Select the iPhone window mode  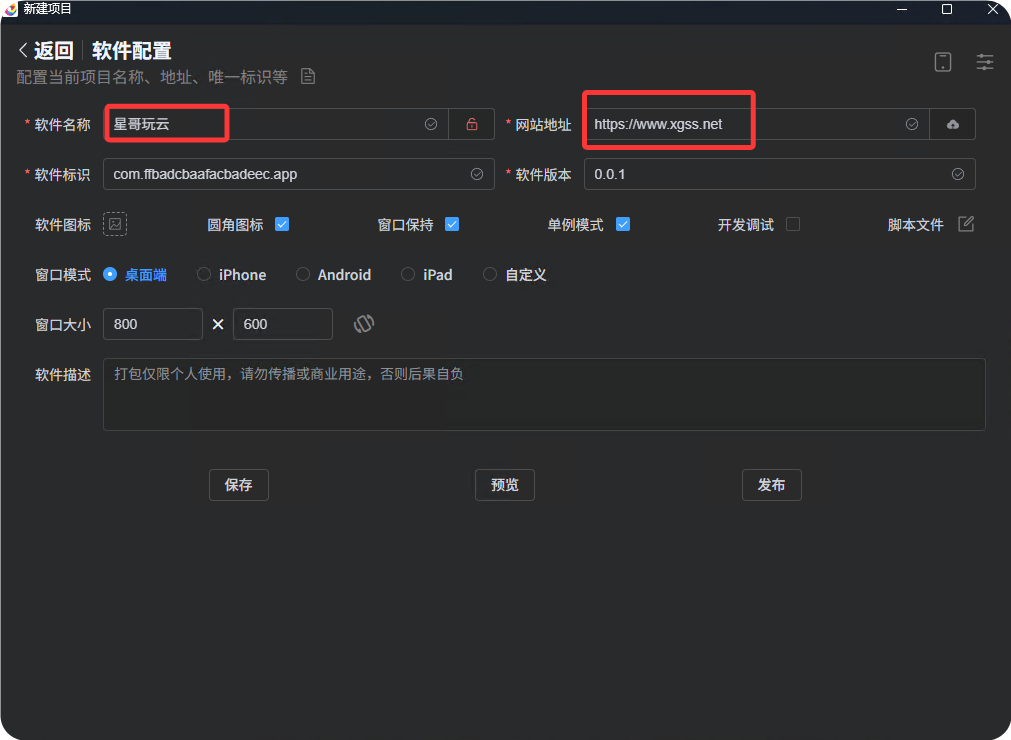tap(231, 275)
